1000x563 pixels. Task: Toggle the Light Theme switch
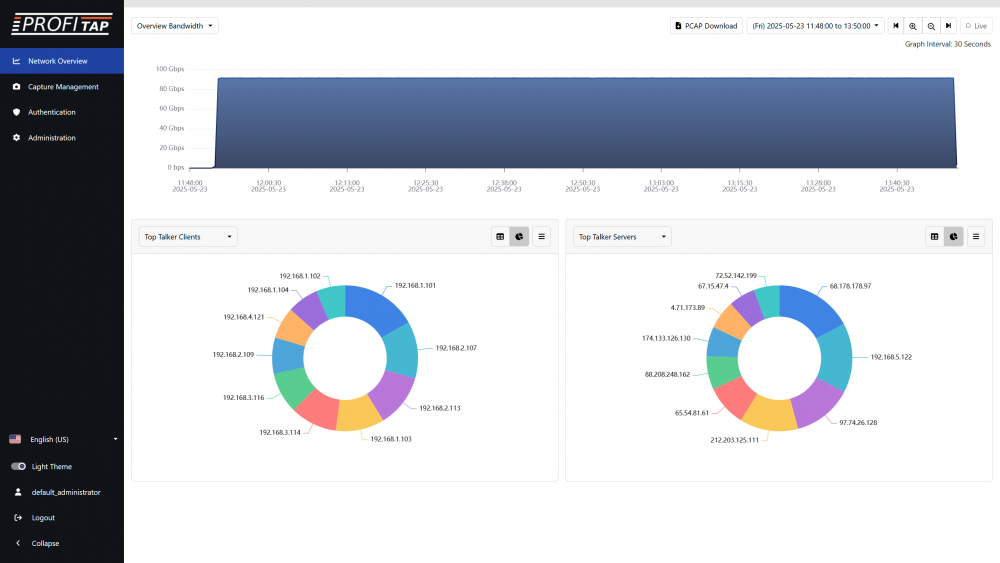coord(18,467)
